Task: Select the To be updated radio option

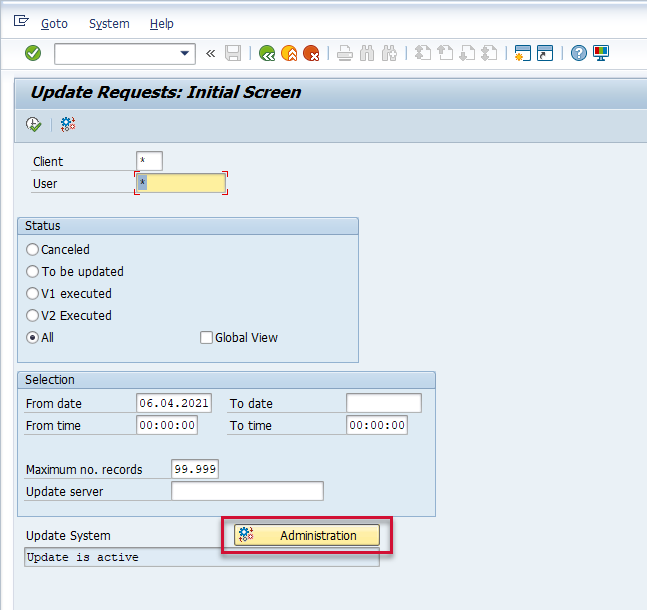Action: 33,272
